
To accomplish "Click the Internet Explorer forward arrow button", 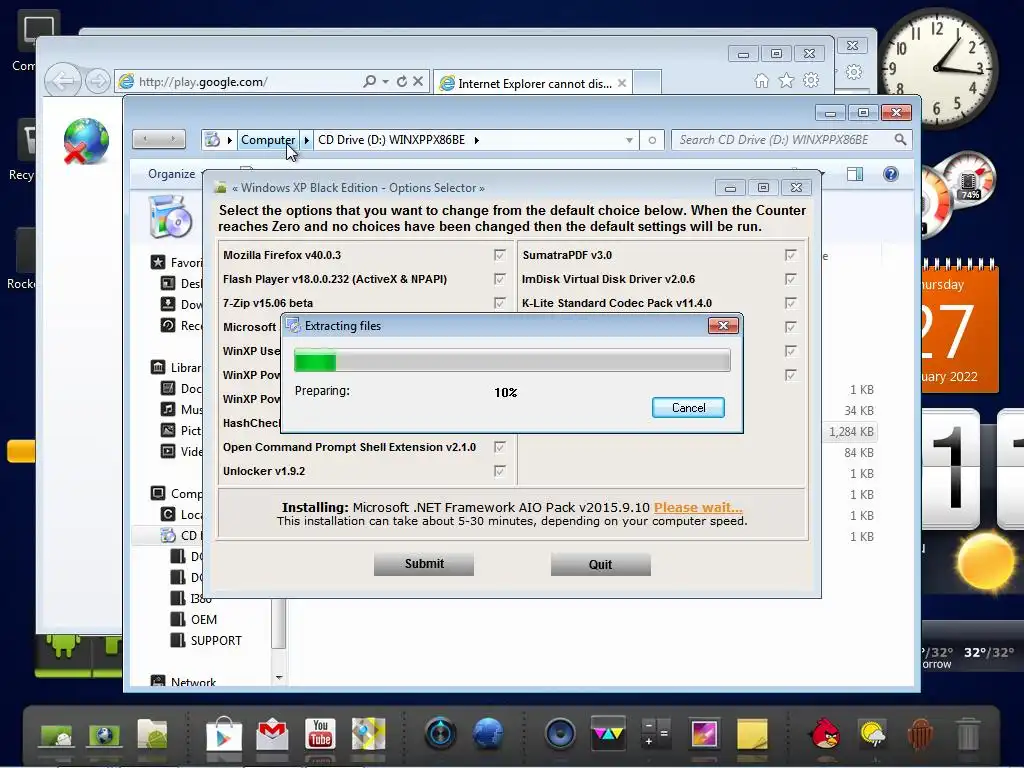I will click(x=97, y=81).
